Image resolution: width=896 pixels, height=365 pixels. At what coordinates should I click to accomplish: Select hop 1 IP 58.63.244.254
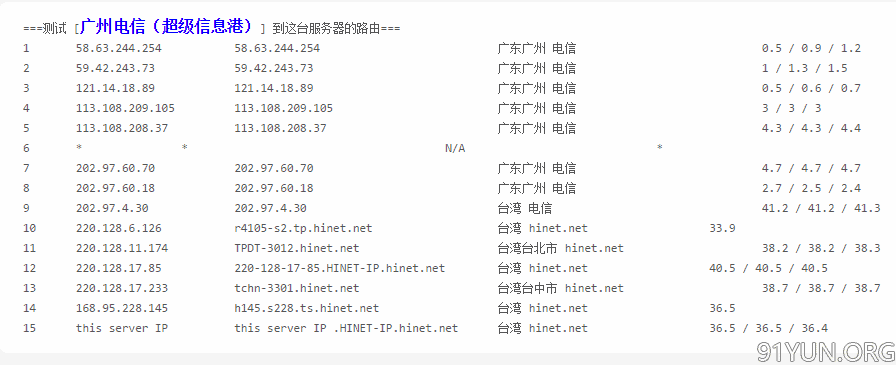[x=119, y=49]
